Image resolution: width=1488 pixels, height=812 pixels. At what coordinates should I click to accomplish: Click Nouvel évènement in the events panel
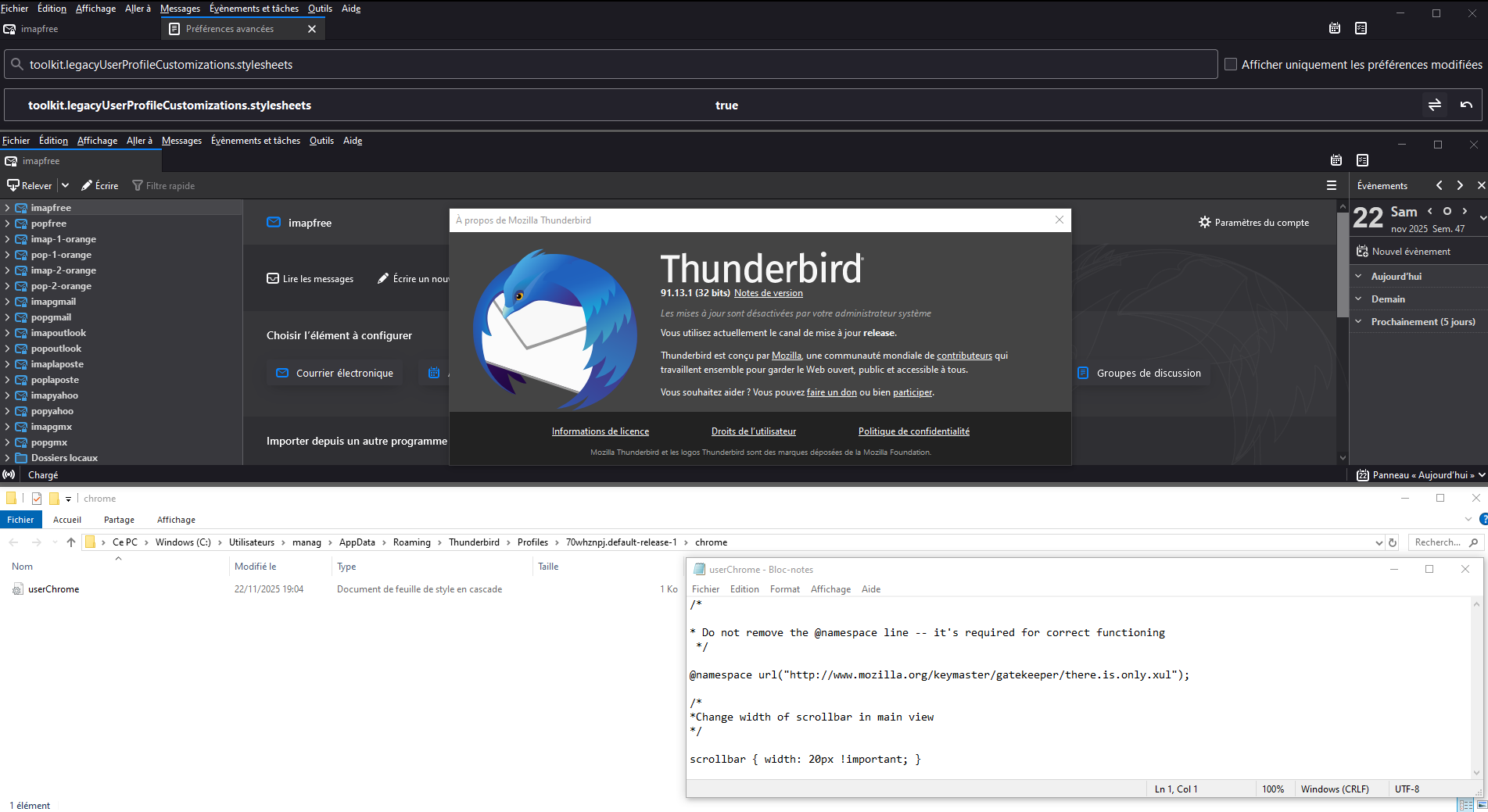pyautogui.click(x=1404, y=251)
